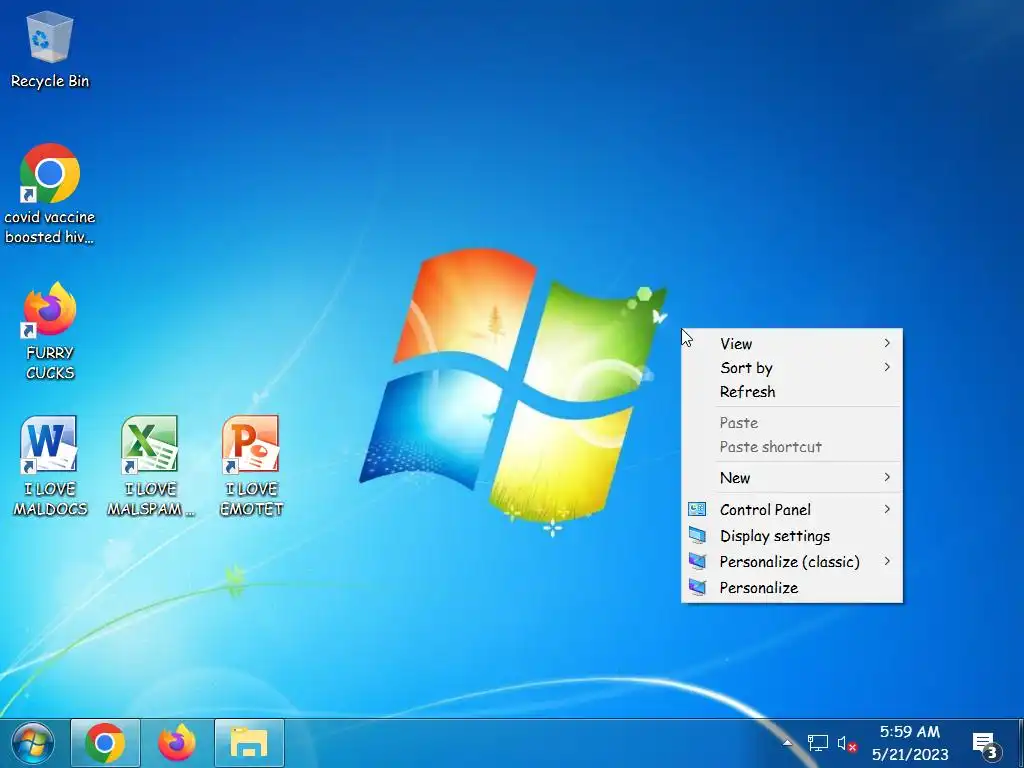Open Chrome from the taskbar

click(105, 743)
